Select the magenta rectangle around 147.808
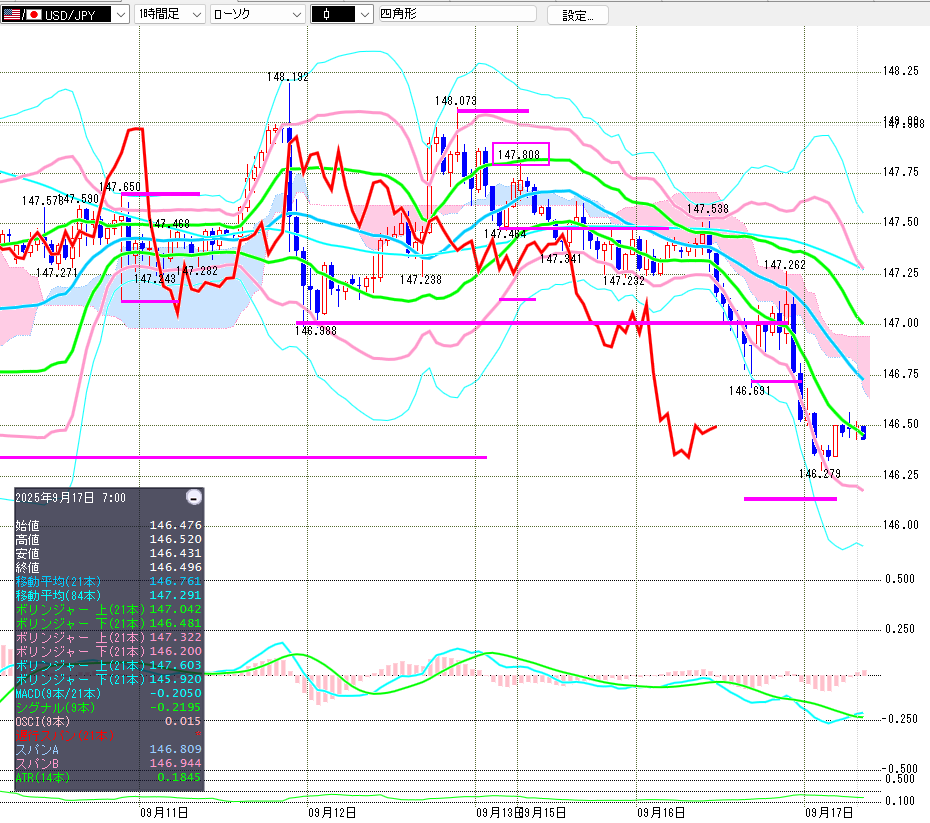This screenshot has height=823, width=930. pos(521,155)
